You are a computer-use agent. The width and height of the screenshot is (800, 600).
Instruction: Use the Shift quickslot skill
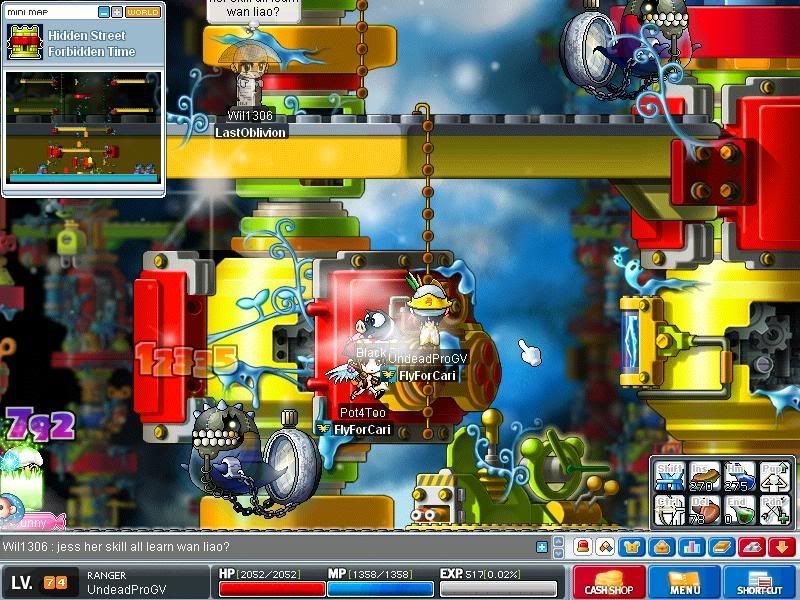[x=669, y=477]
